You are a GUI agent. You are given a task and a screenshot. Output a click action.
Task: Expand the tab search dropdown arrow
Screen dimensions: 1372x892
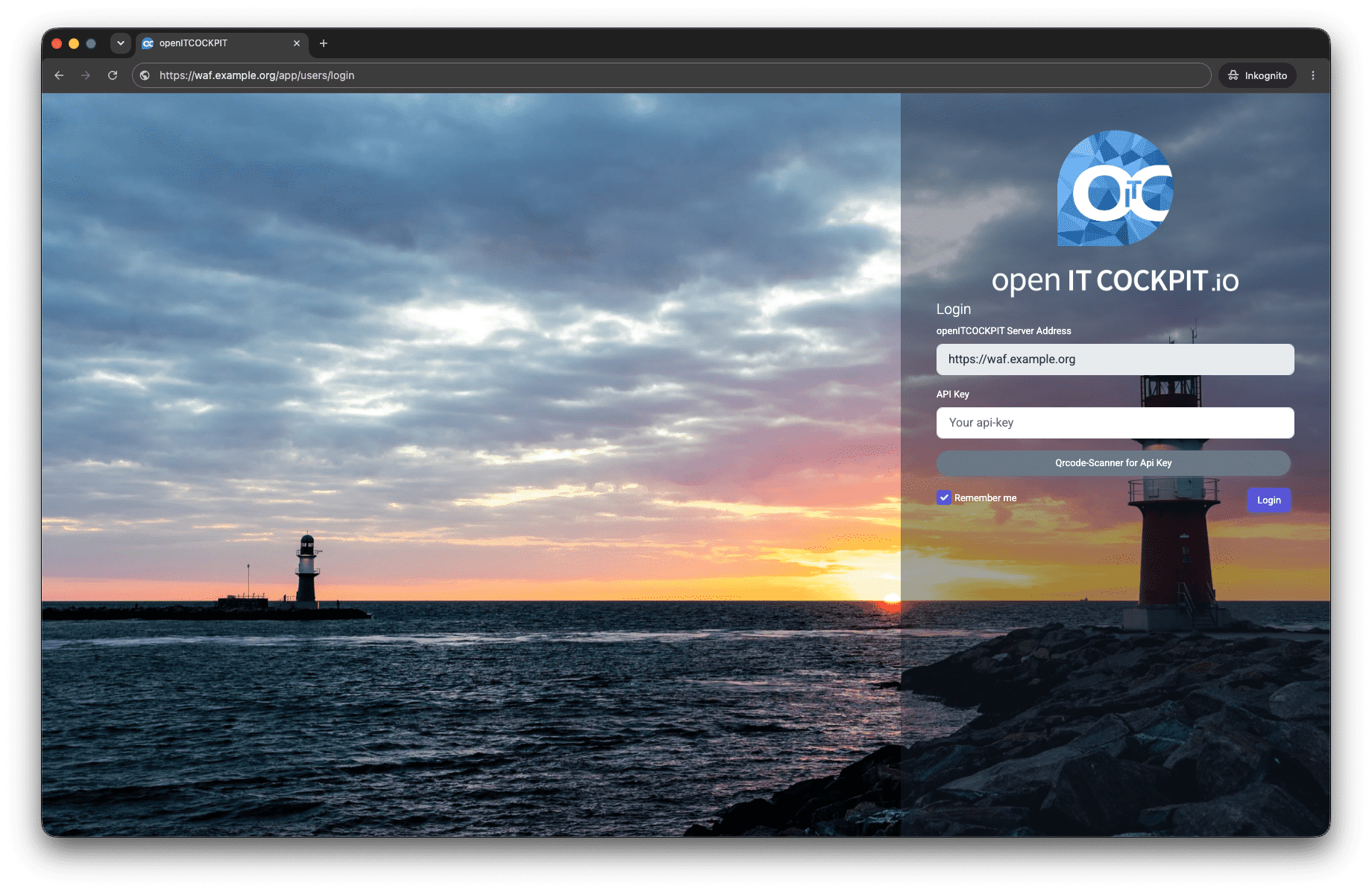pyautogui.click(x=121, y=43)
